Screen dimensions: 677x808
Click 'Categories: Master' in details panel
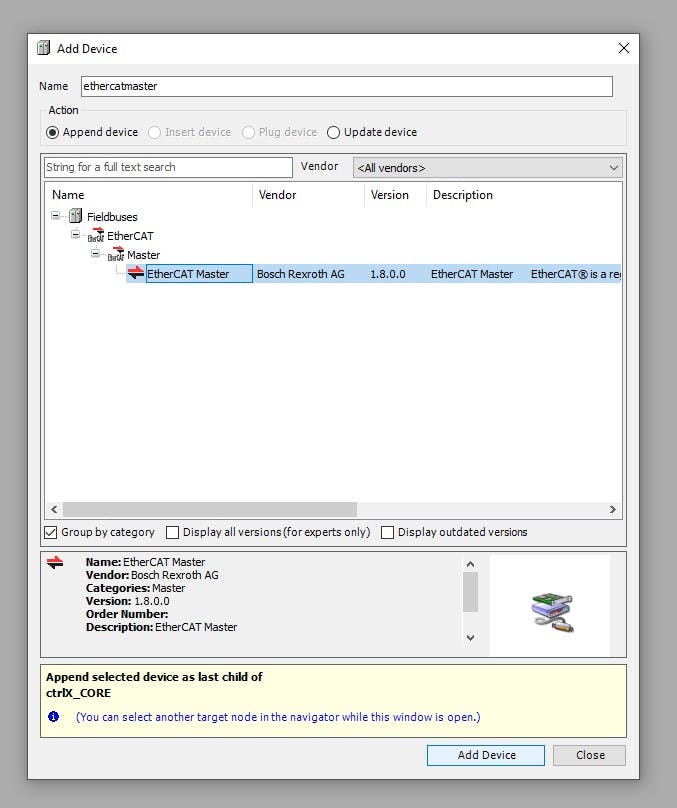point(135,588)
